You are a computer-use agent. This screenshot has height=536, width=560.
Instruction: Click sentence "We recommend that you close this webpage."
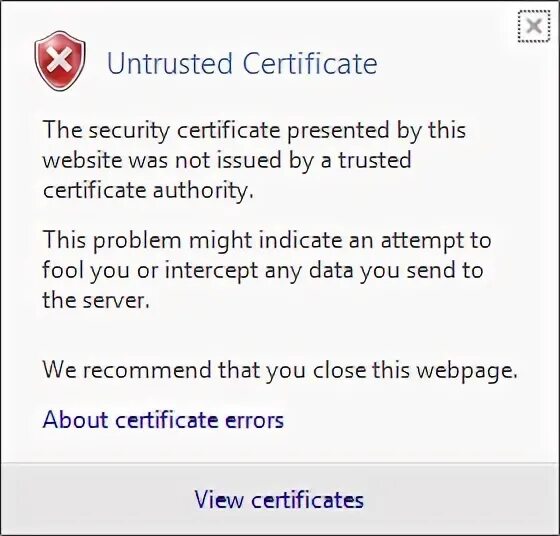pos(280,370)
